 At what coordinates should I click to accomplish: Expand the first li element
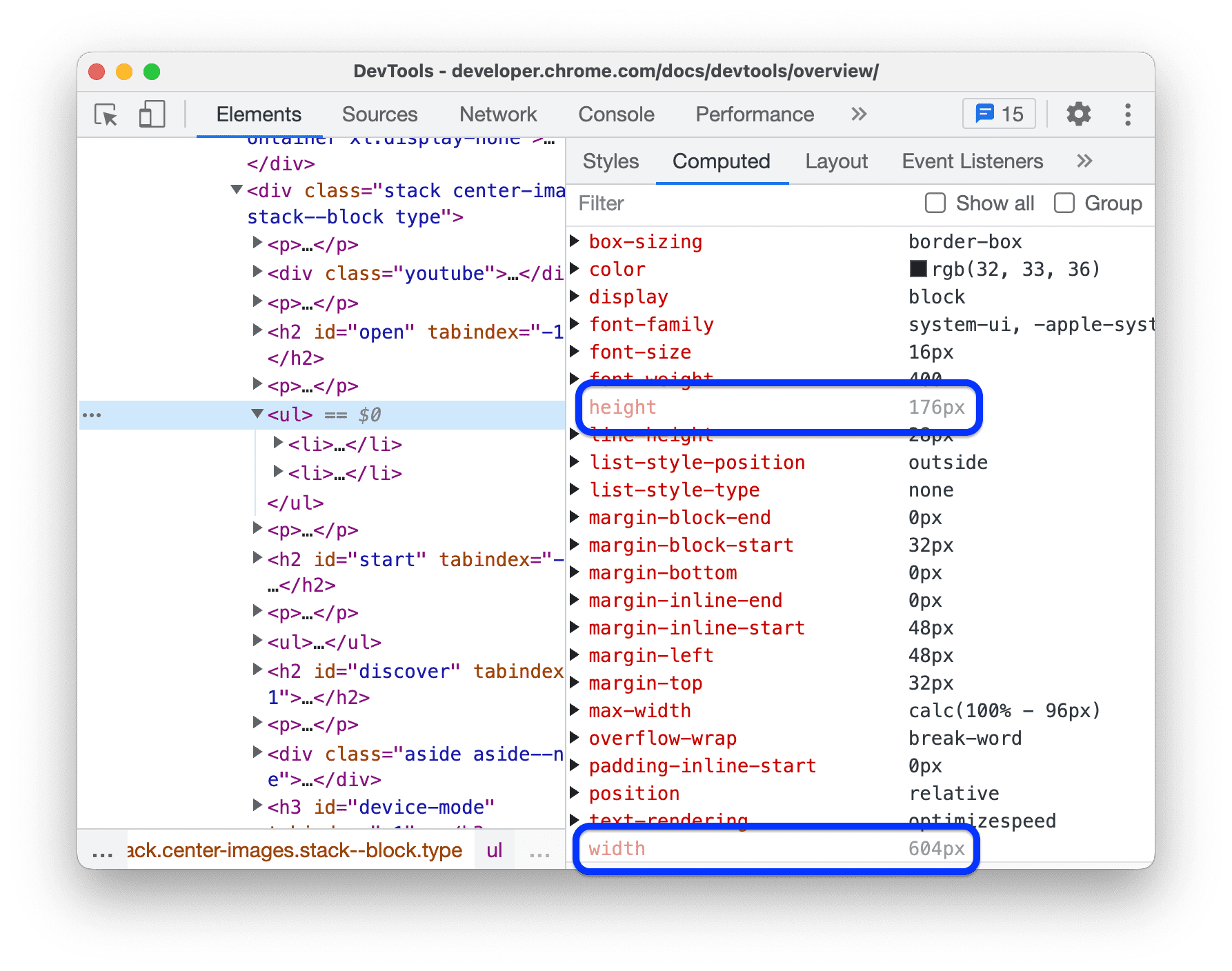tap(278, 444)
